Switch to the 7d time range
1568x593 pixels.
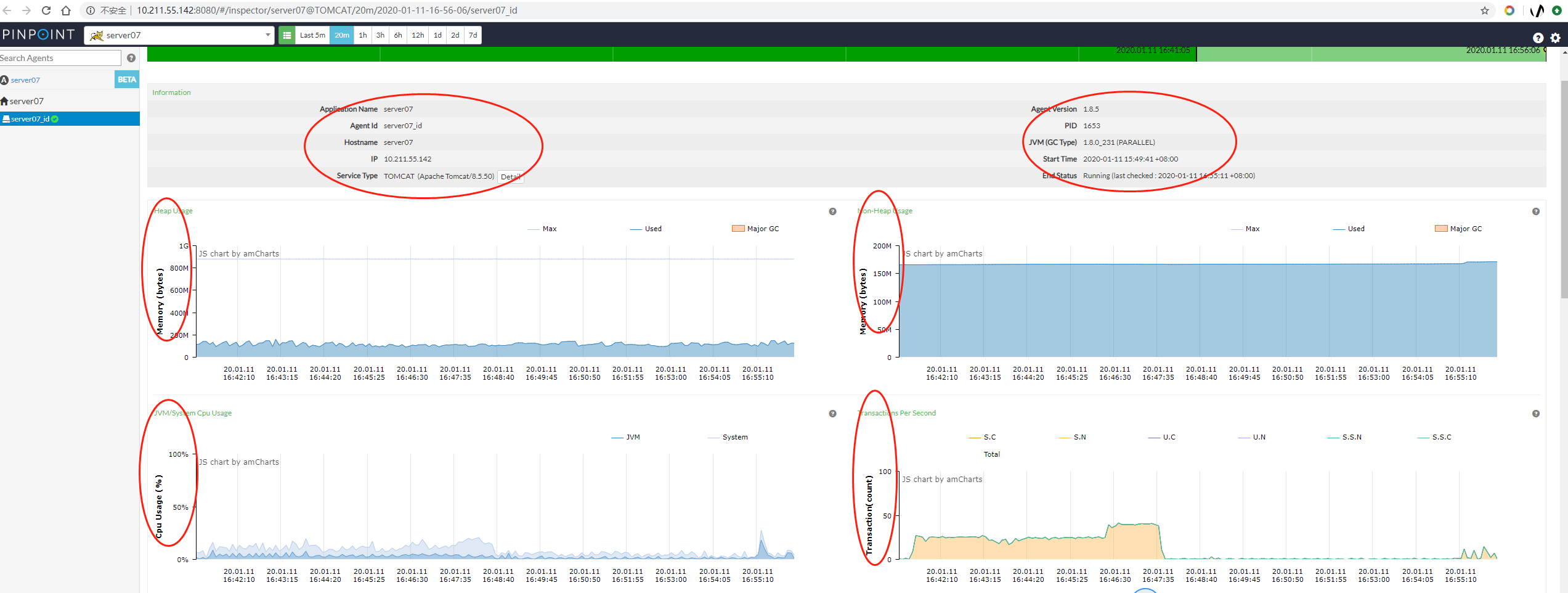point(473,35)
